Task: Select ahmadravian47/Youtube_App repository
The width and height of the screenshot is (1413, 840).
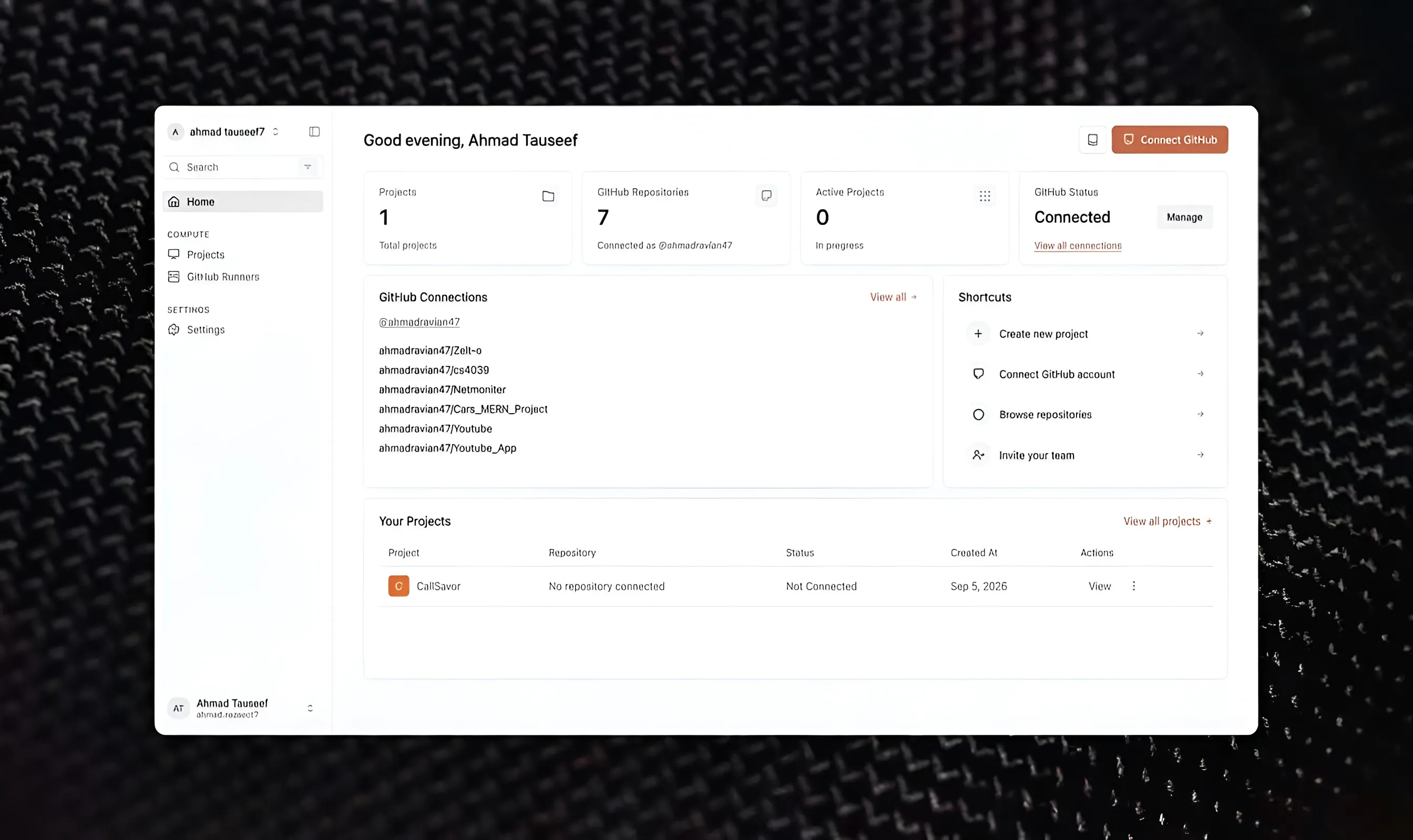Action: coord(447,448)
